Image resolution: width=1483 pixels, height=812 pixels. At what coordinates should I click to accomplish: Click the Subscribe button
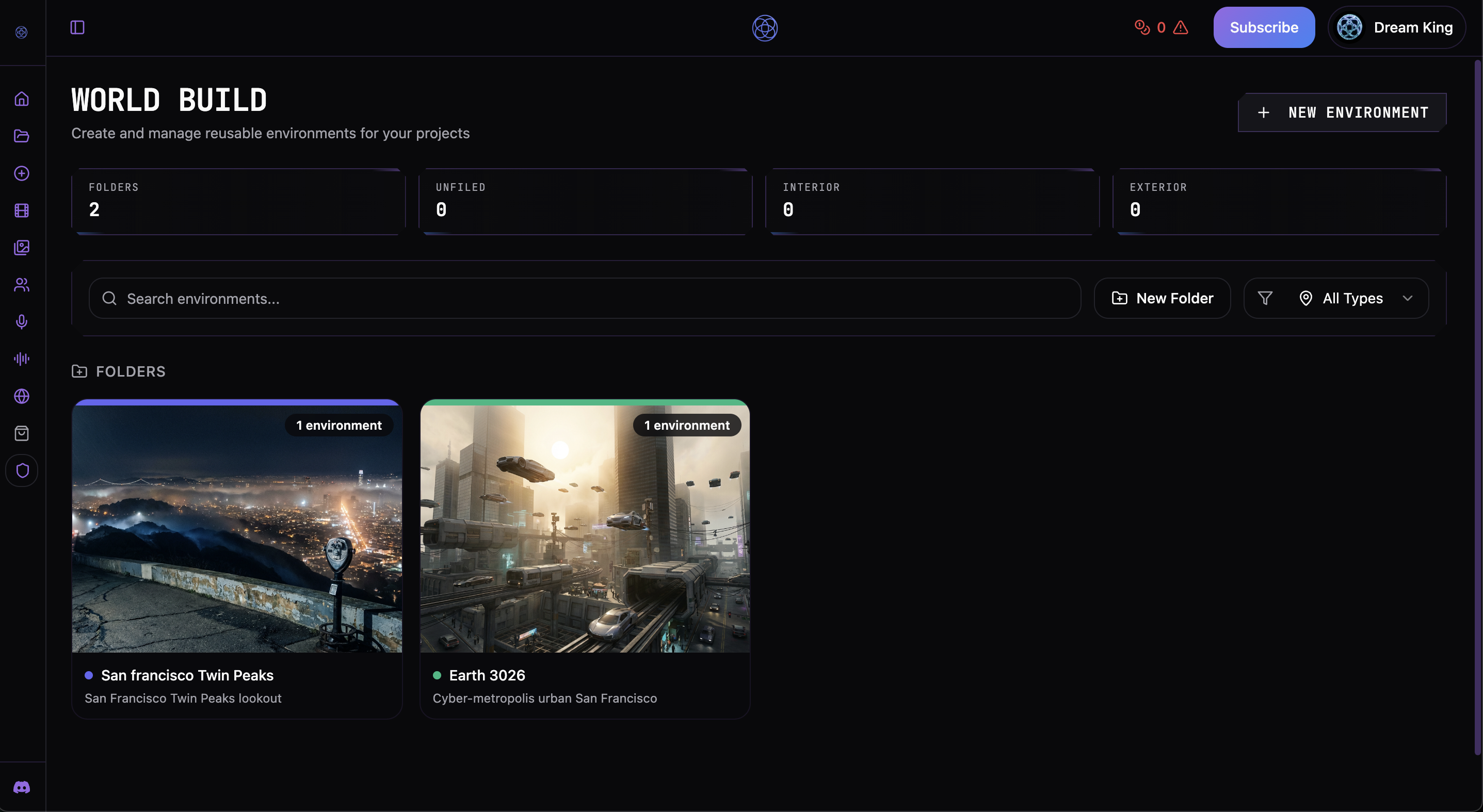[x=1264, y=28]
